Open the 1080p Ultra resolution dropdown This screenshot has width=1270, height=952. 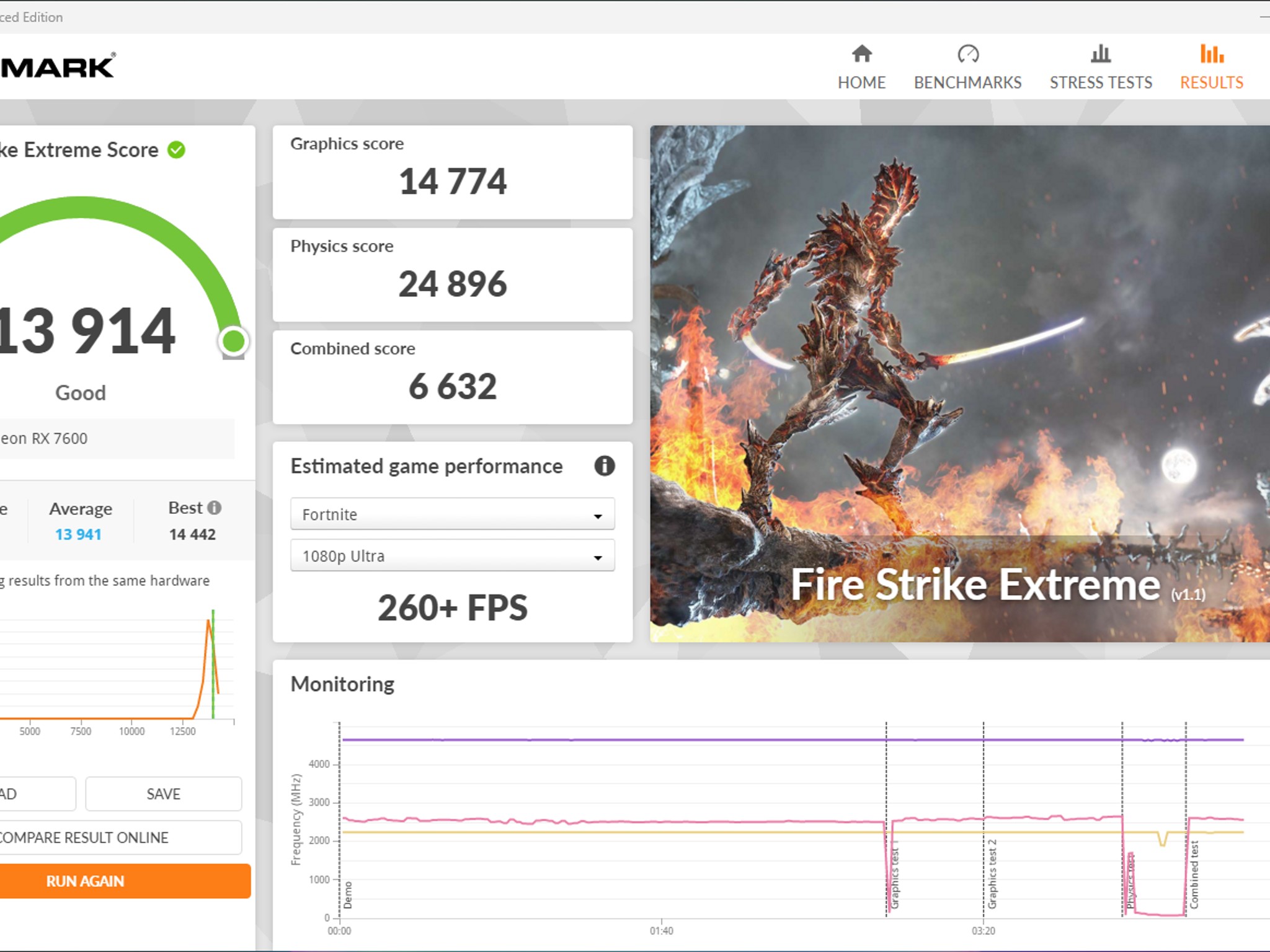453,555
